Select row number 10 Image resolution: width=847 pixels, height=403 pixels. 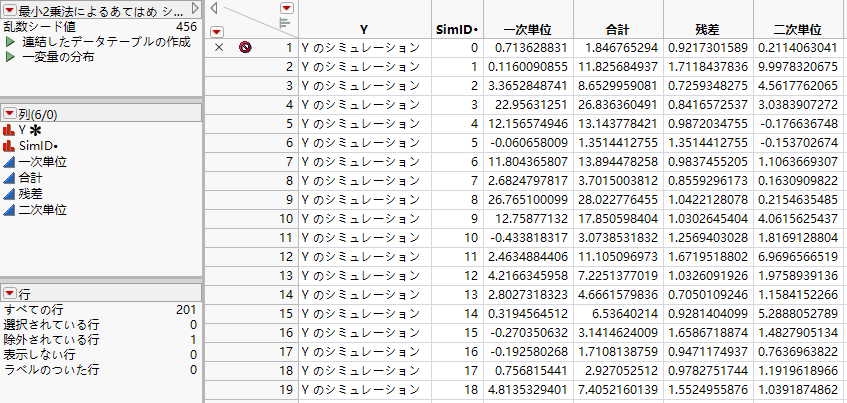286,219
